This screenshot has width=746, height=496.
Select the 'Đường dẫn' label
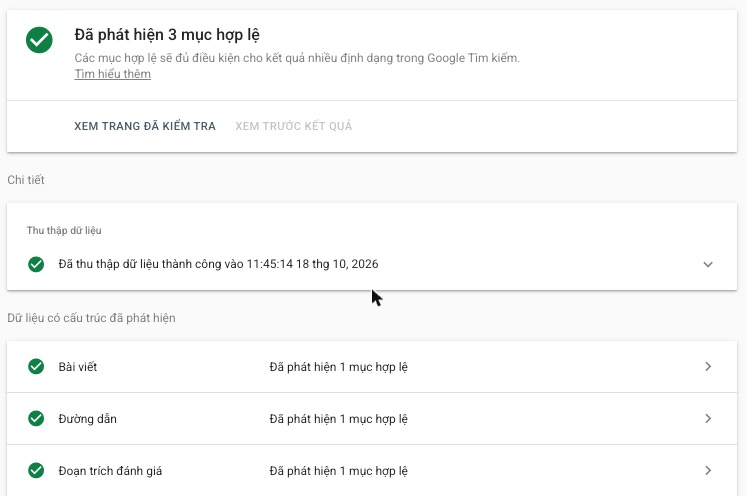[88, 419]
